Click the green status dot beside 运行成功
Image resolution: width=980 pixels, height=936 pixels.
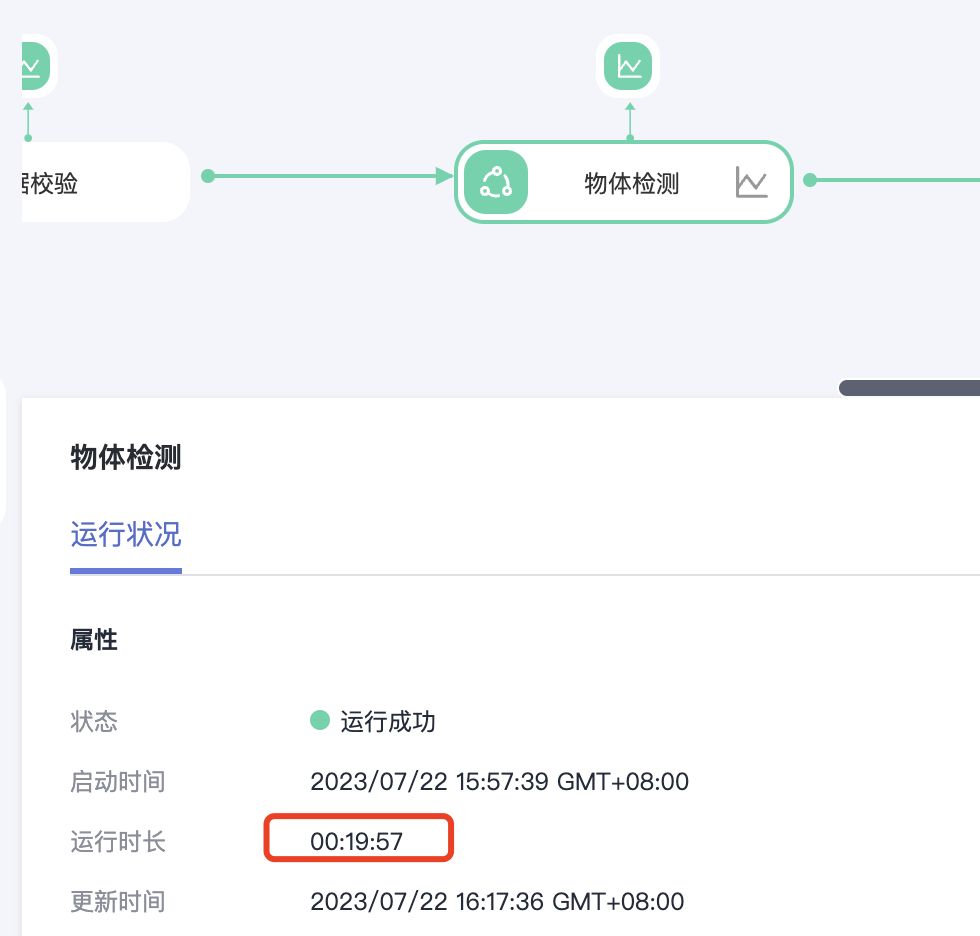point(320,720)
